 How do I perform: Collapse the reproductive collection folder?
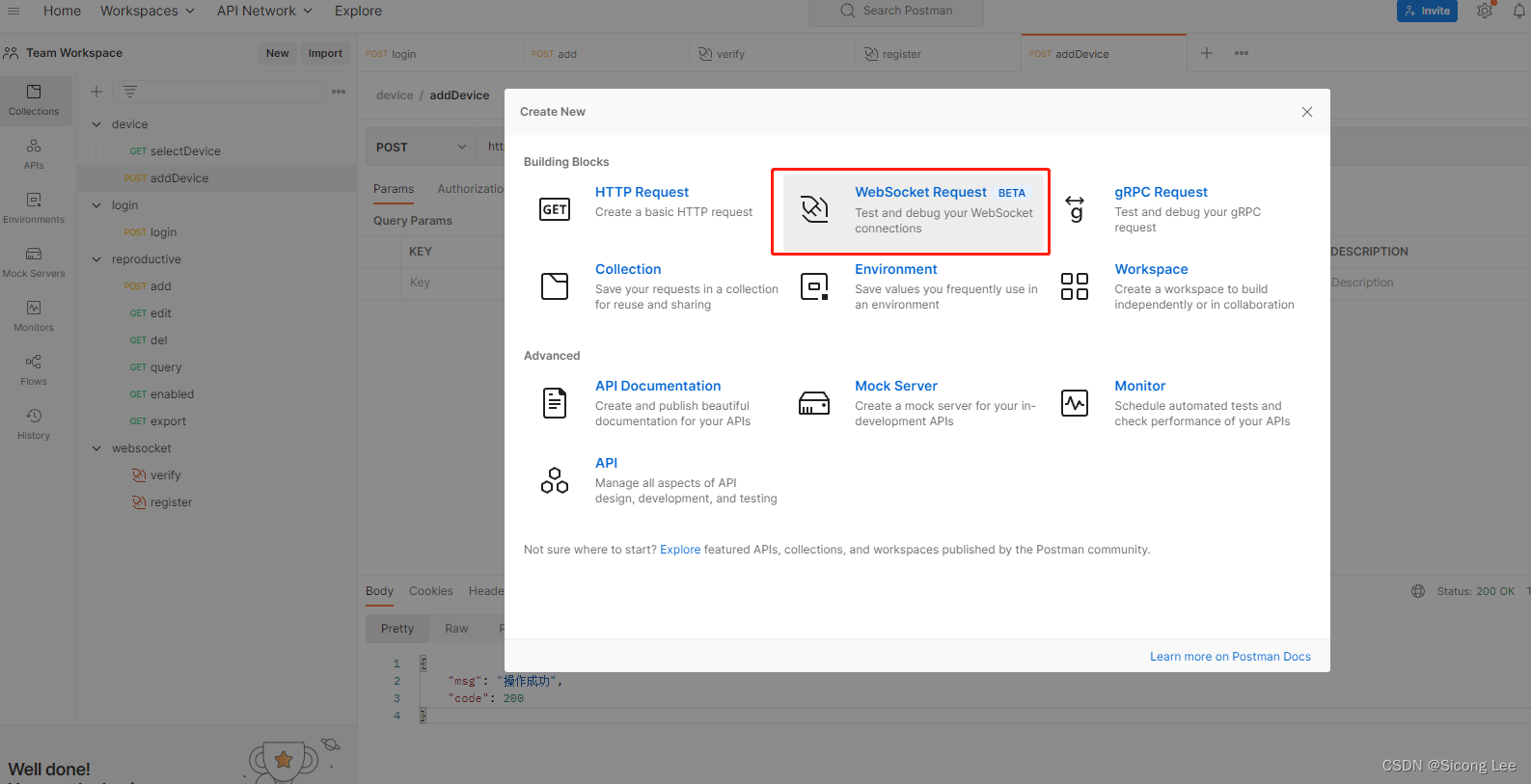[x=96, y=259]
